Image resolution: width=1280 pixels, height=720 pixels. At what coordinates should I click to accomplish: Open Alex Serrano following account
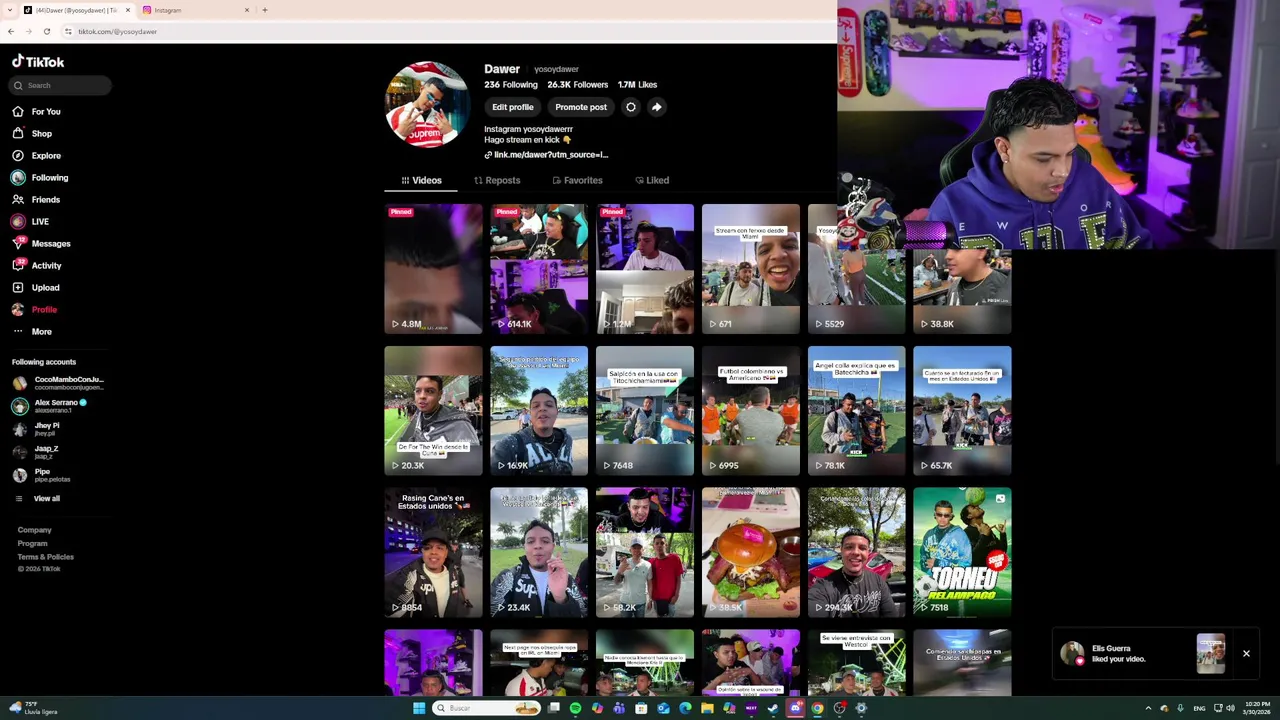(x=50, y=406)
